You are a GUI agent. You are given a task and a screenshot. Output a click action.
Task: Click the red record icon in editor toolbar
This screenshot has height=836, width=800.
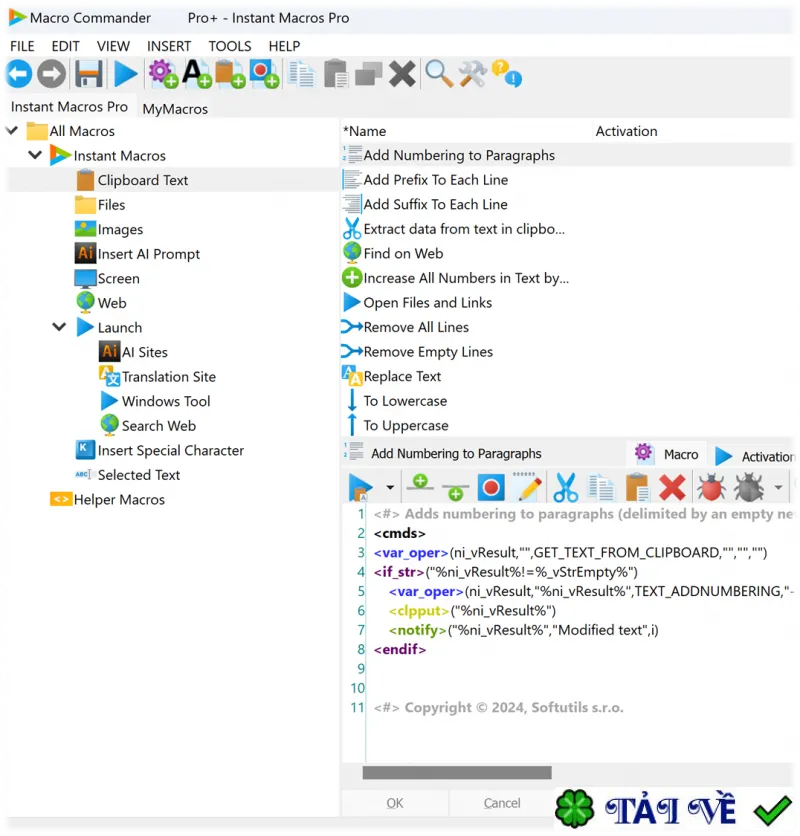click(x=491, y=487)
